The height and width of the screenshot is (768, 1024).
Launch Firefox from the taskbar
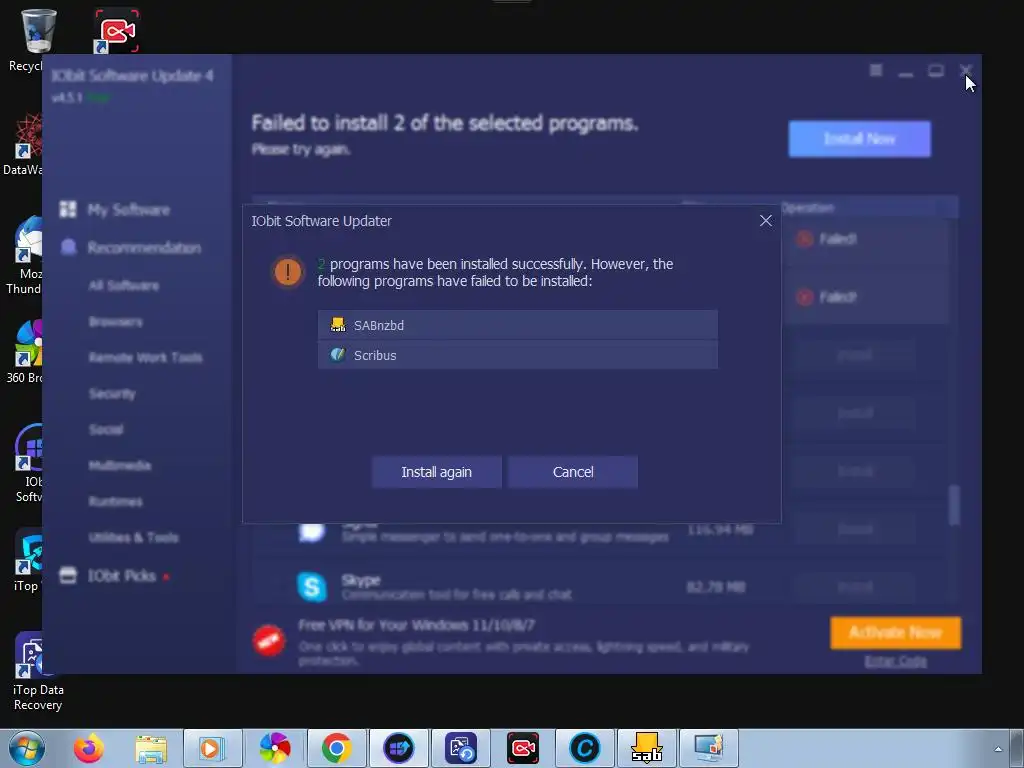[88, 748]
